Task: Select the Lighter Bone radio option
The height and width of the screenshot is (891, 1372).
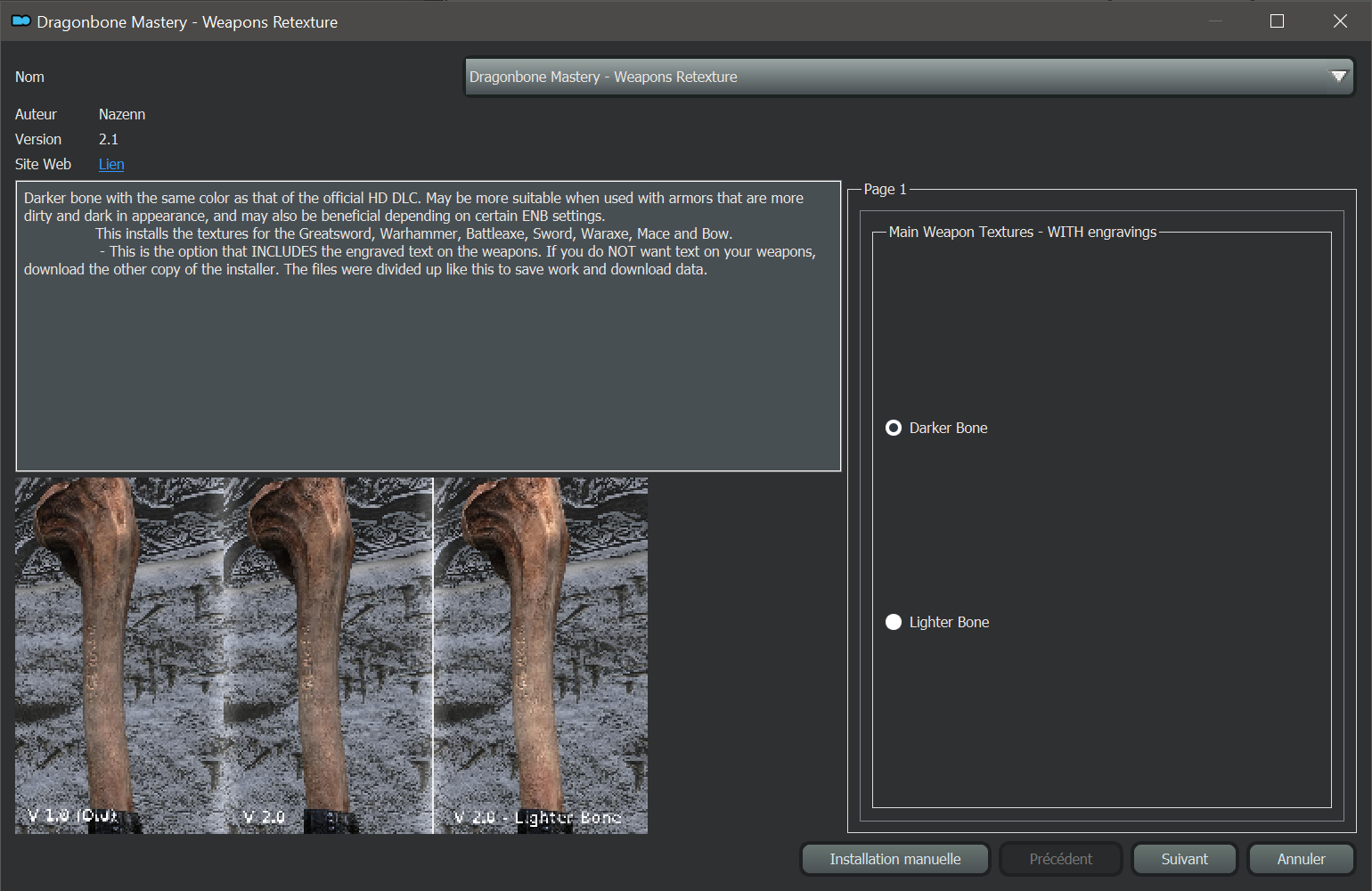Action: click(937, 622)
